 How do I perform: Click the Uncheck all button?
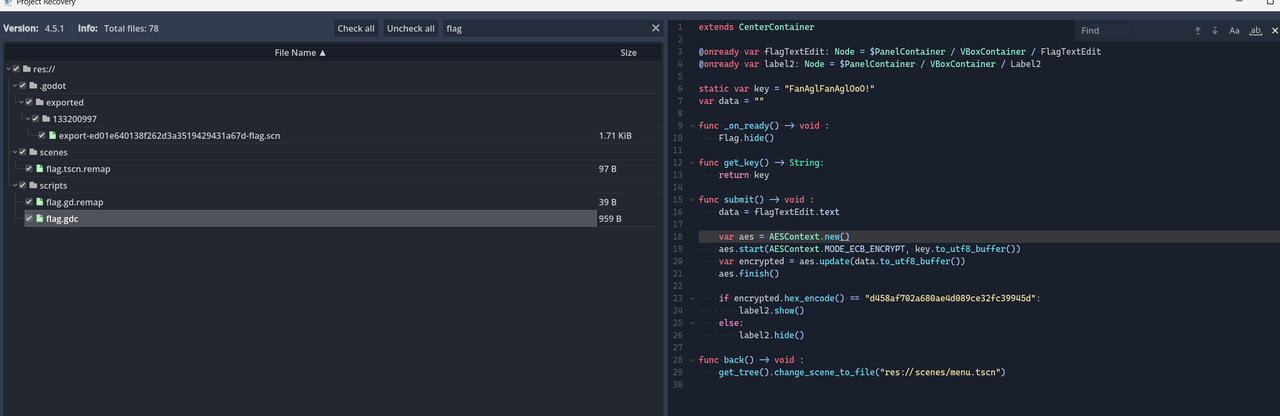[411, 28]
